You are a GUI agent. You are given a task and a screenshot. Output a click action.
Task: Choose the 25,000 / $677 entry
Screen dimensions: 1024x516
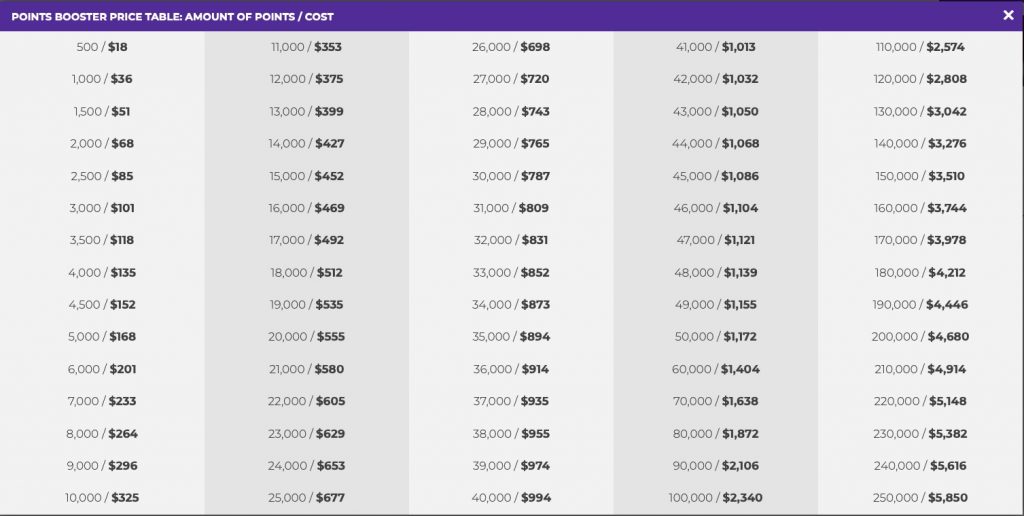[306, 498]
